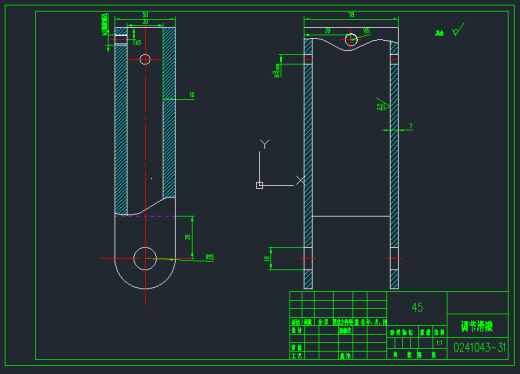
Task: Select the 1:1 scale cell in title block
Action: 440,342
